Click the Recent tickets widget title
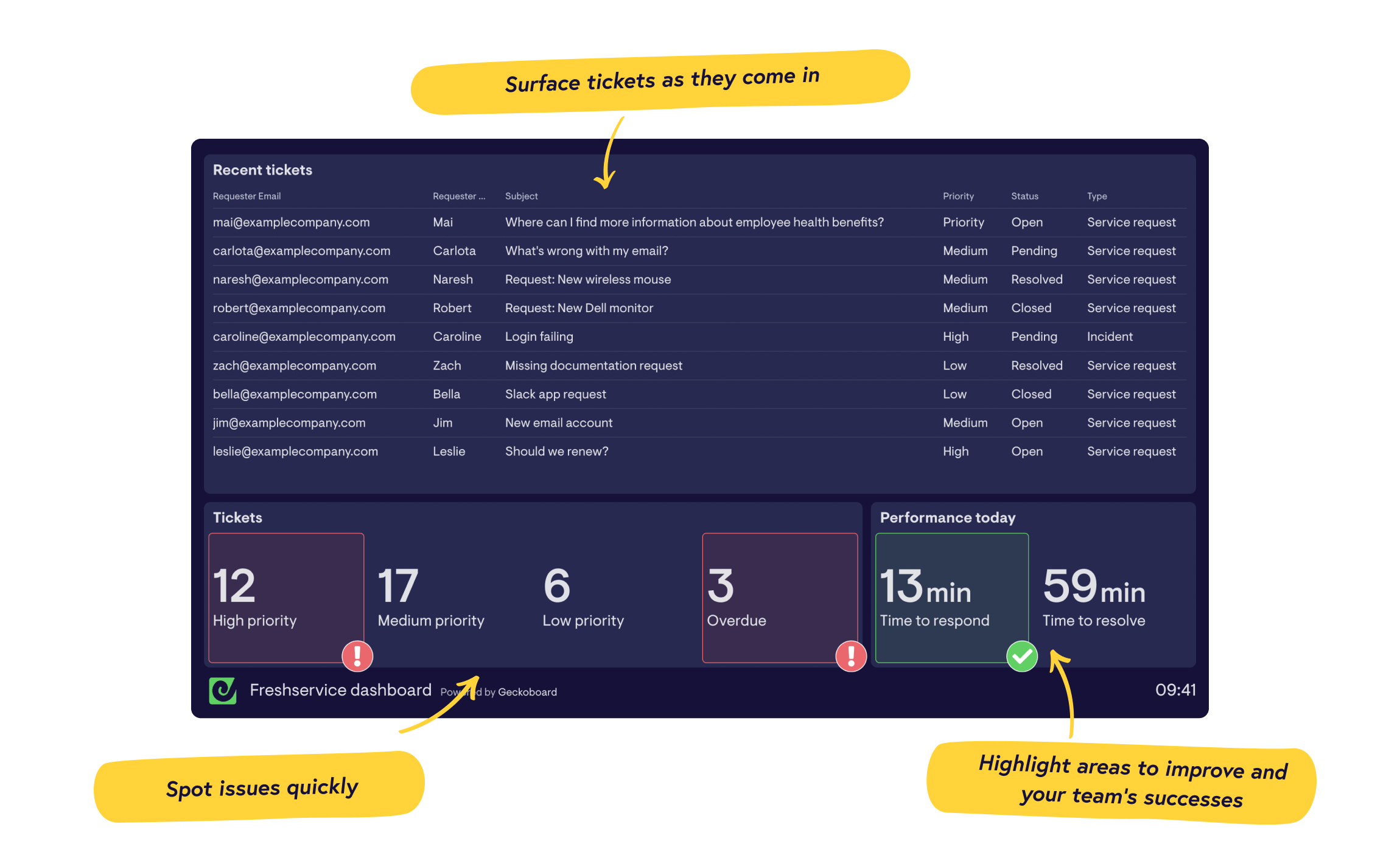 click(262, 170)
